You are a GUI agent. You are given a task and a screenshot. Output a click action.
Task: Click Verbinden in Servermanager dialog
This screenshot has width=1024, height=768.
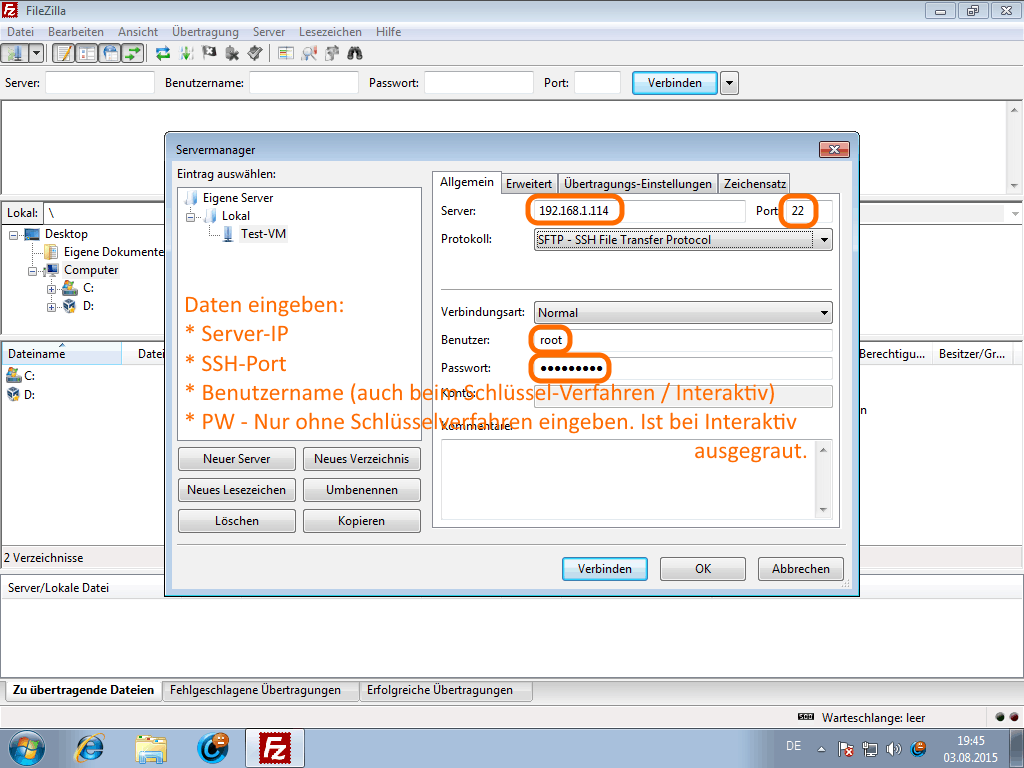point(605,569)
